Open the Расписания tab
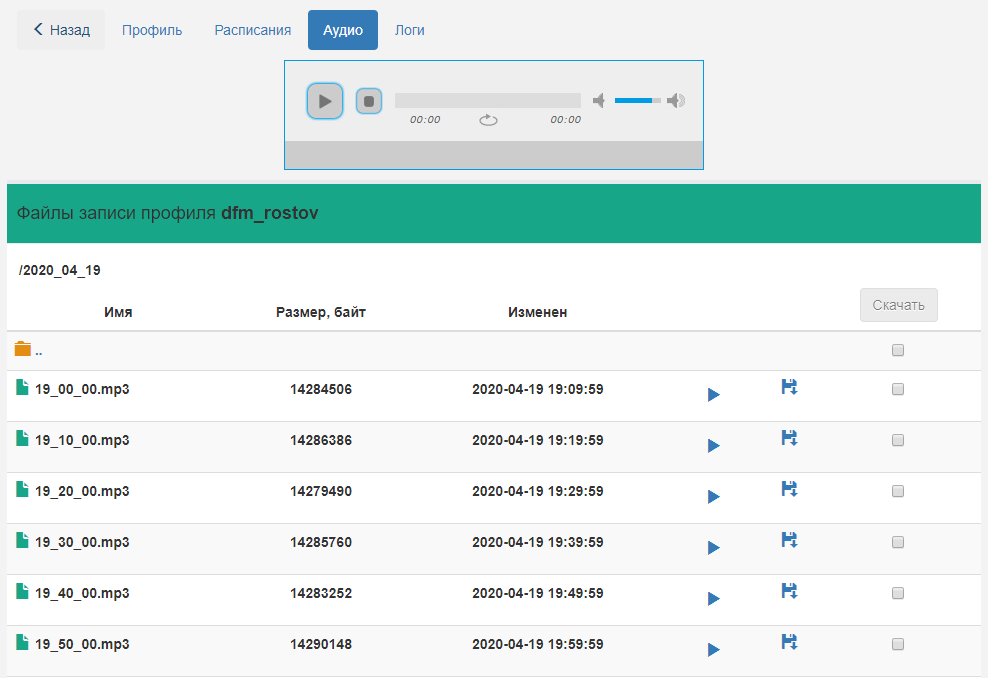This screenshot has height=678, width=988. (252, 30)
